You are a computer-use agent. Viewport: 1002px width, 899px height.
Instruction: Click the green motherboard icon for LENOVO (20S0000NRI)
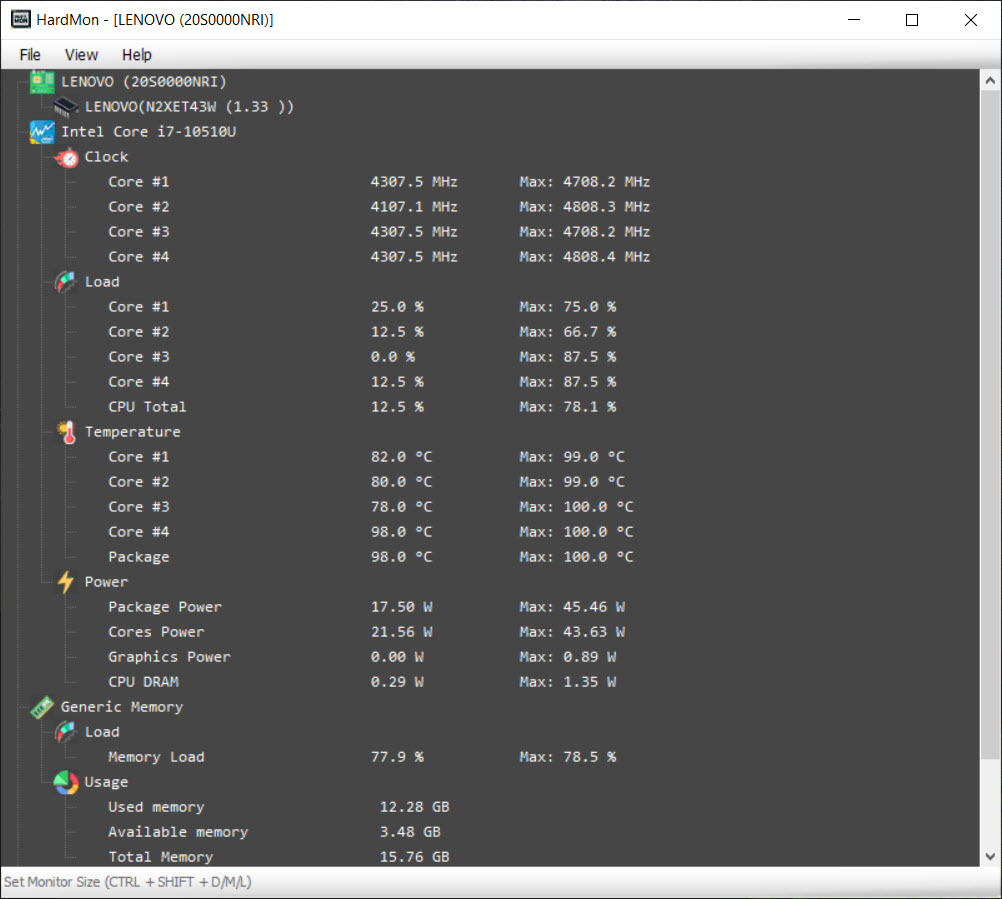(42, 82)
